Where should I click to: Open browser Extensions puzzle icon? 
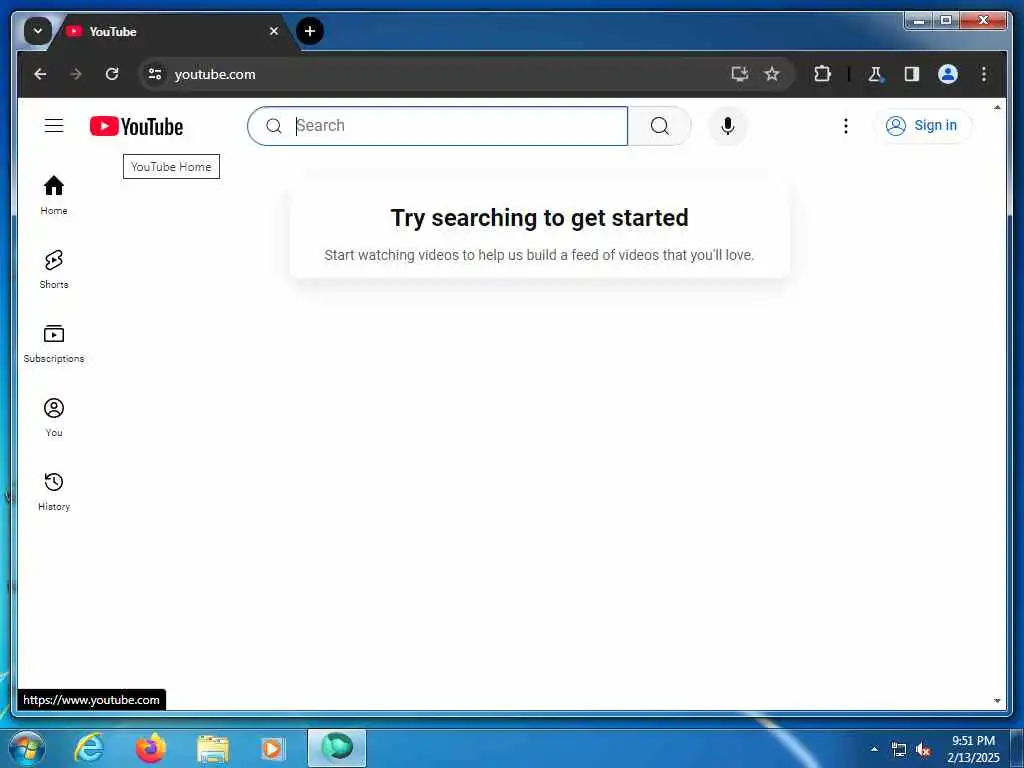coord(822,74)
